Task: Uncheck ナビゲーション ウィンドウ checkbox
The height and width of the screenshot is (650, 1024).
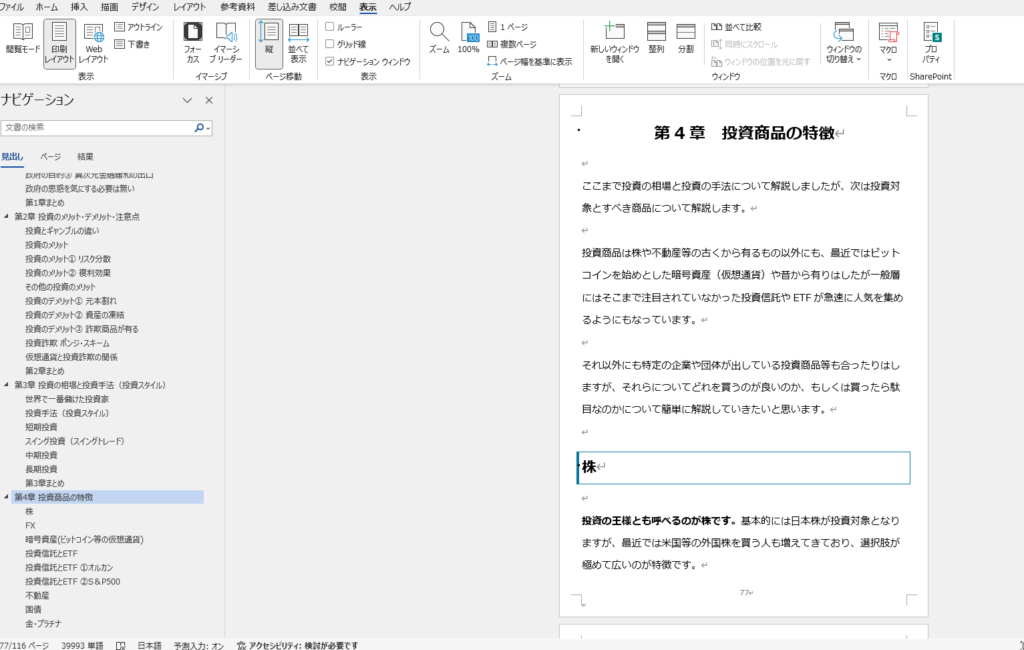Action: click(330, 61)
